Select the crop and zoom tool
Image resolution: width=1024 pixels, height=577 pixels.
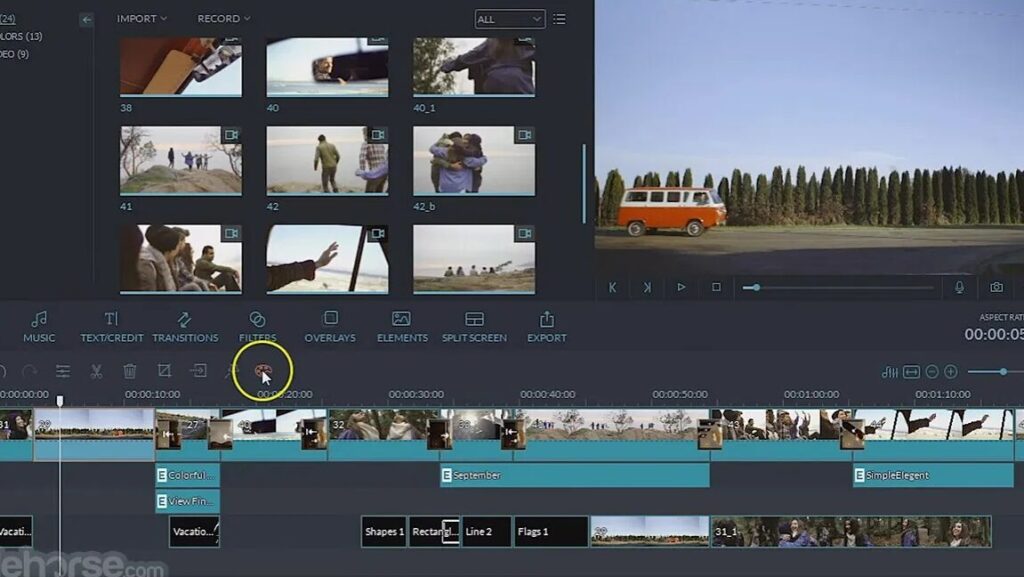click(x=164, y=371)
